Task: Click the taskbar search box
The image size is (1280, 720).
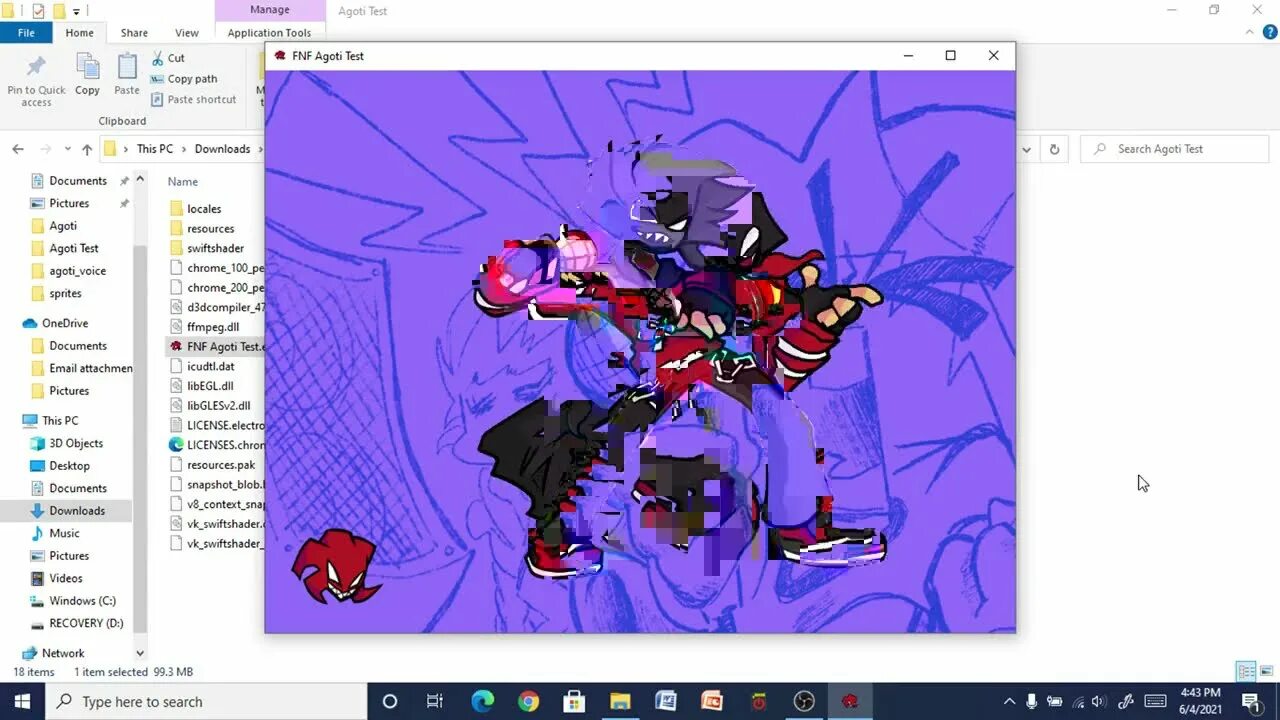Action: [x=207, y=701]
